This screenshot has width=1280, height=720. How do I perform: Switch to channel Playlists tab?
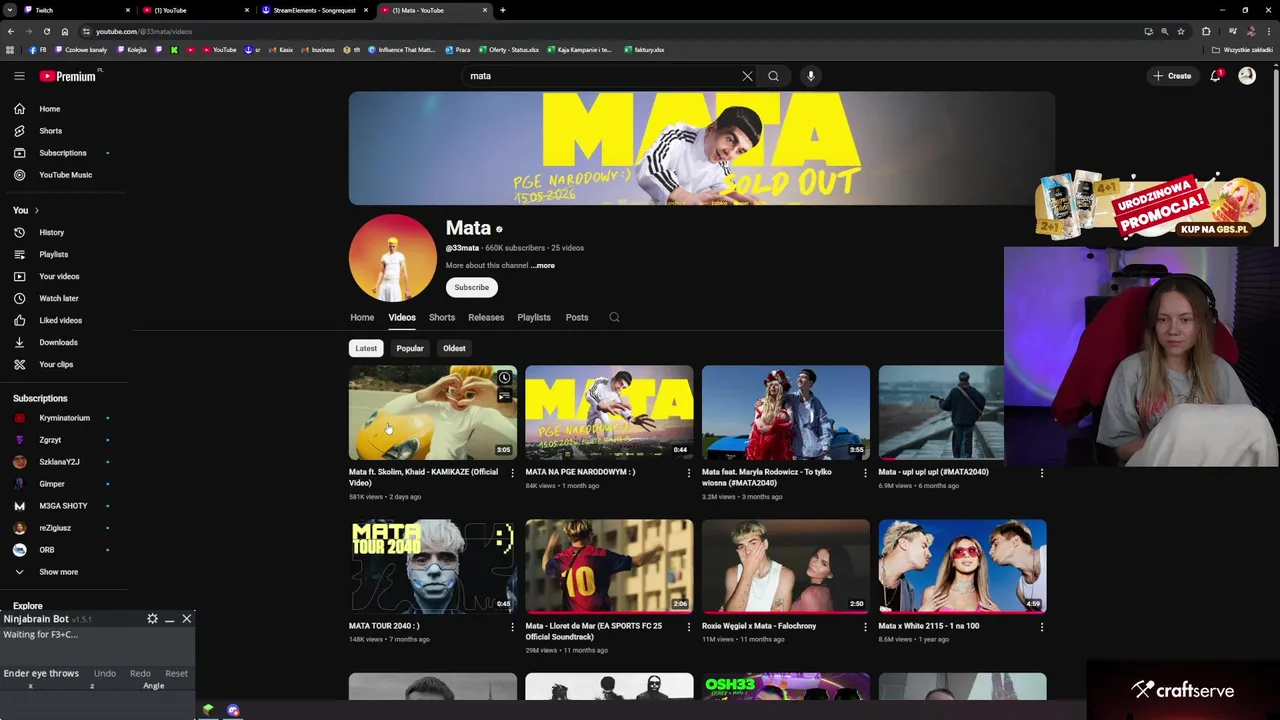[534, 317]
